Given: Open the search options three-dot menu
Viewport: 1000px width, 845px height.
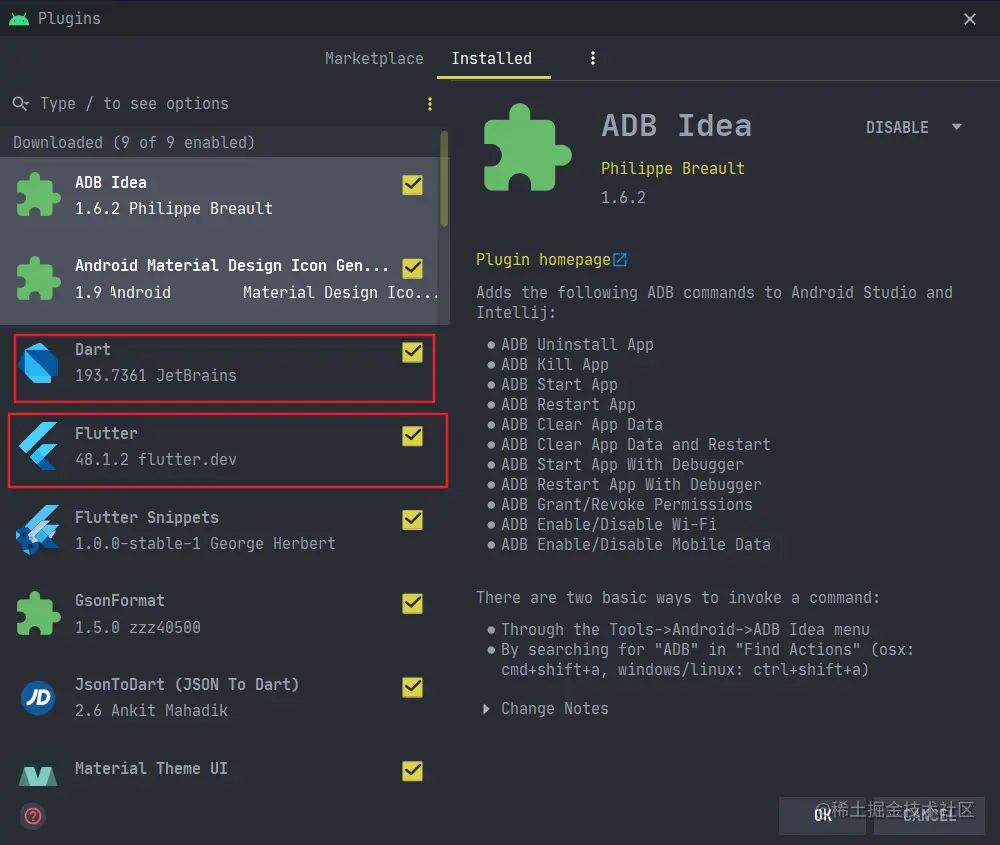Looking at the screenshot, I should coord(430,104).
